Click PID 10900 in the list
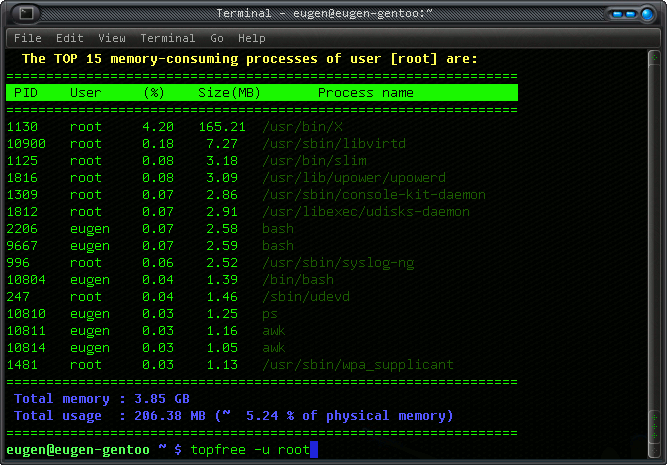667x465 pixels. tap(26, 144)
